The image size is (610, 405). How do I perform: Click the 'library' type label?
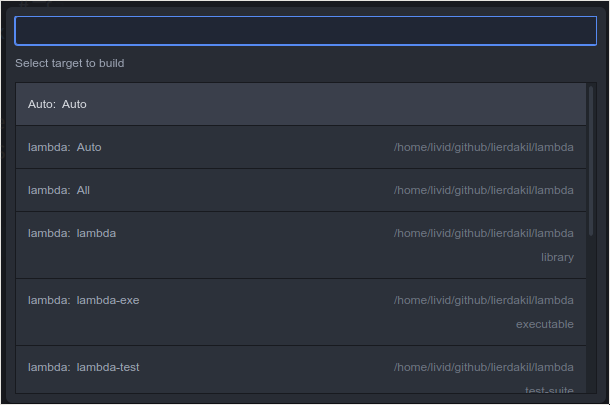(557, 258)
